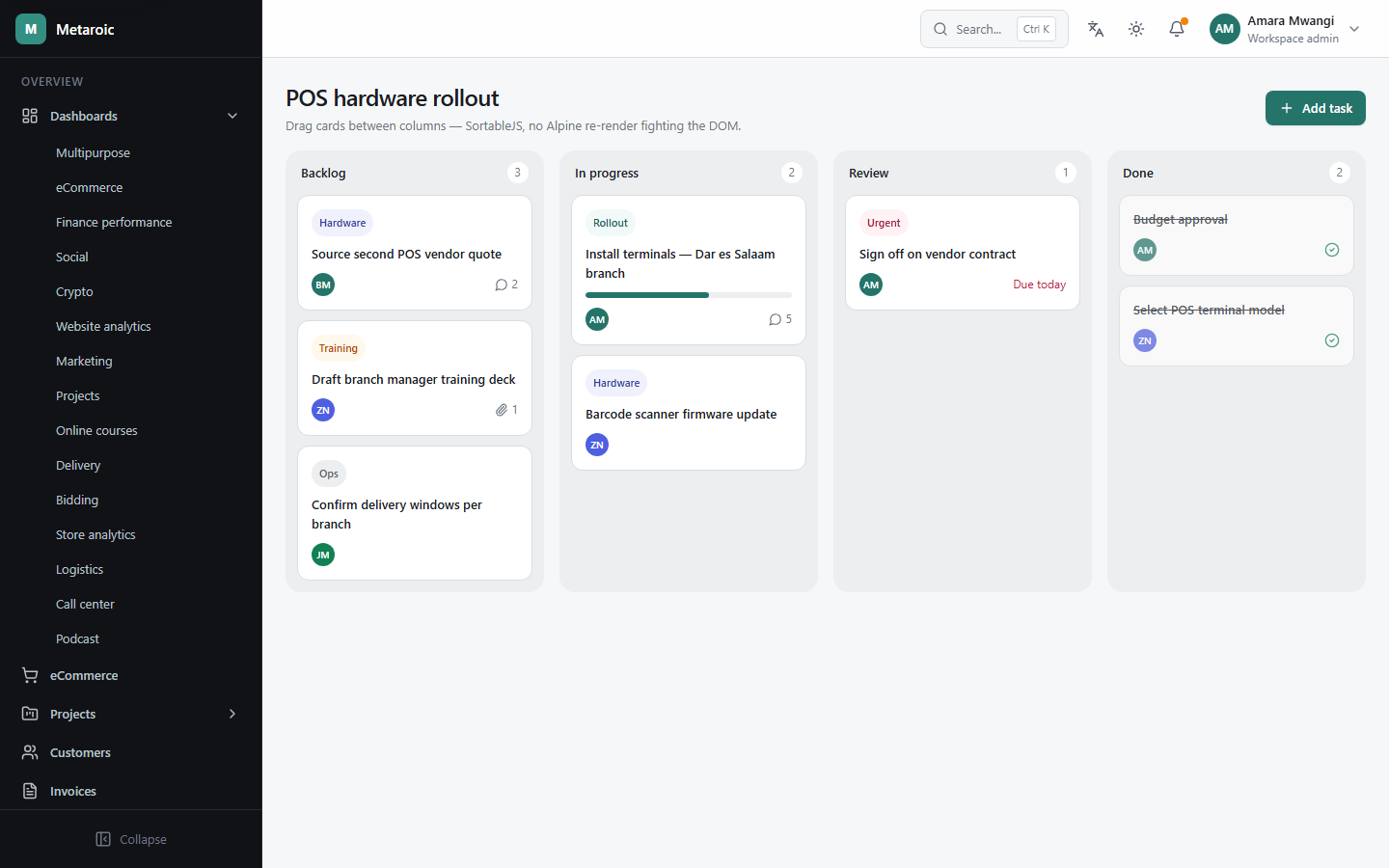Click the comments icon on Source second POS vendor quote

click(x=502, y=285)
